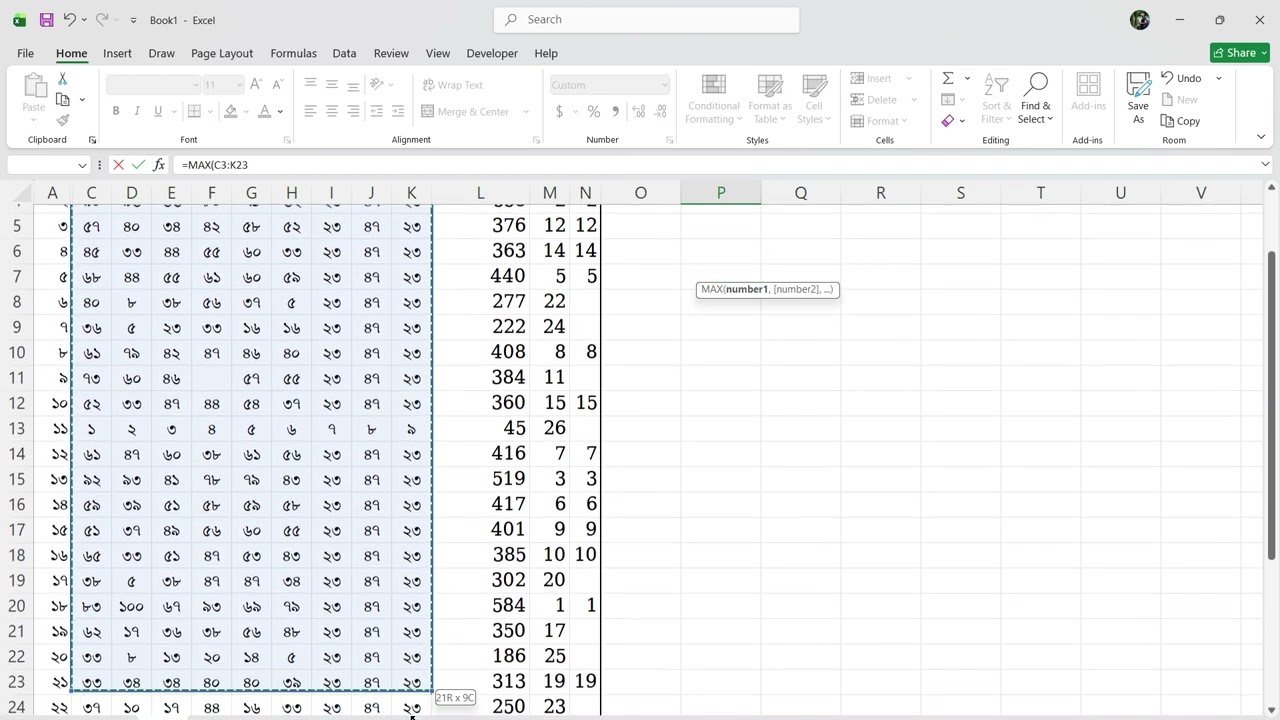Click the Paste clipboard icon
Viewport: 1280px width, 720px height.
click(x=34, y=86)
